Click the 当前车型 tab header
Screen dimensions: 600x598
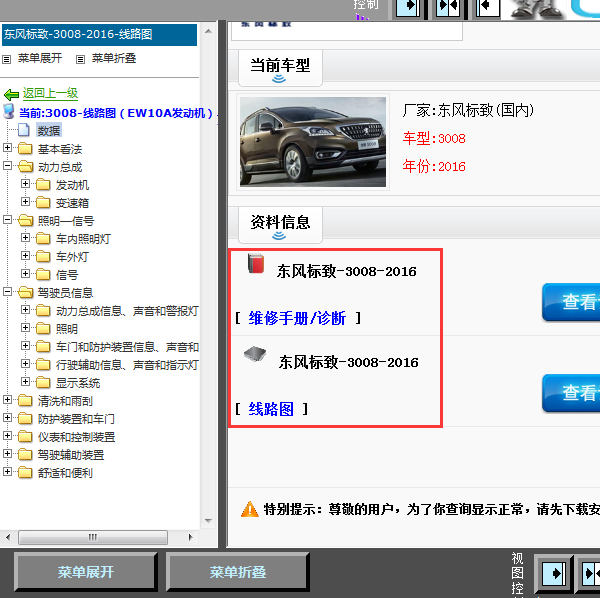(x=280, y=67)
